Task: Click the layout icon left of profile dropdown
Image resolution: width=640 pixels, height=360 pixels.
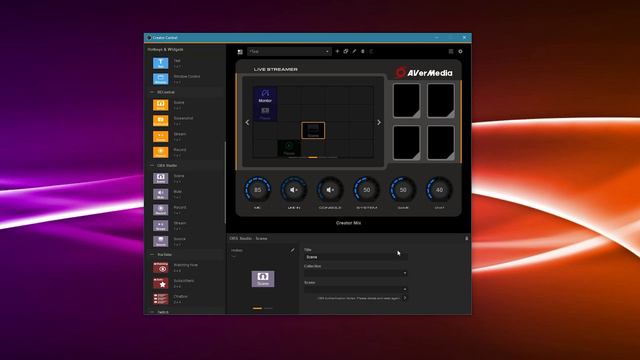Action: (x=240, y=52)
